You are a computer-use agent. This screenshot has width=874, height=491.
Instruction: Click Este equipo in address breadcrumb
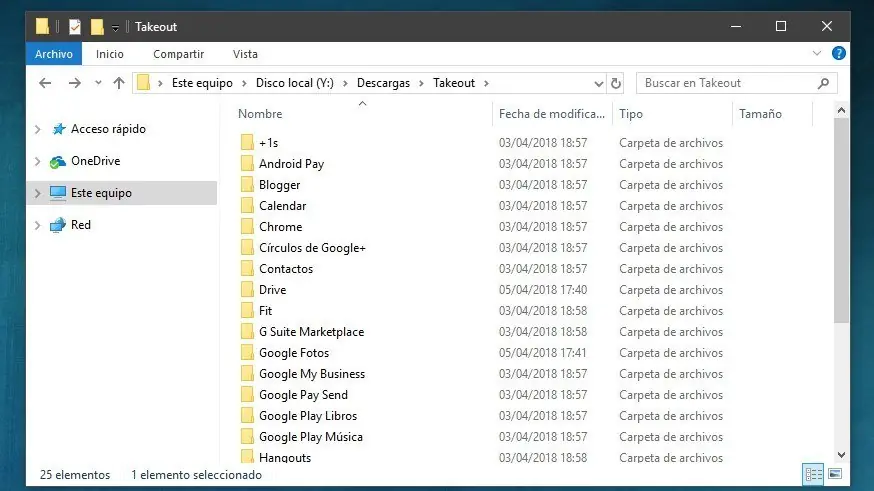click(x=202, y=83)
